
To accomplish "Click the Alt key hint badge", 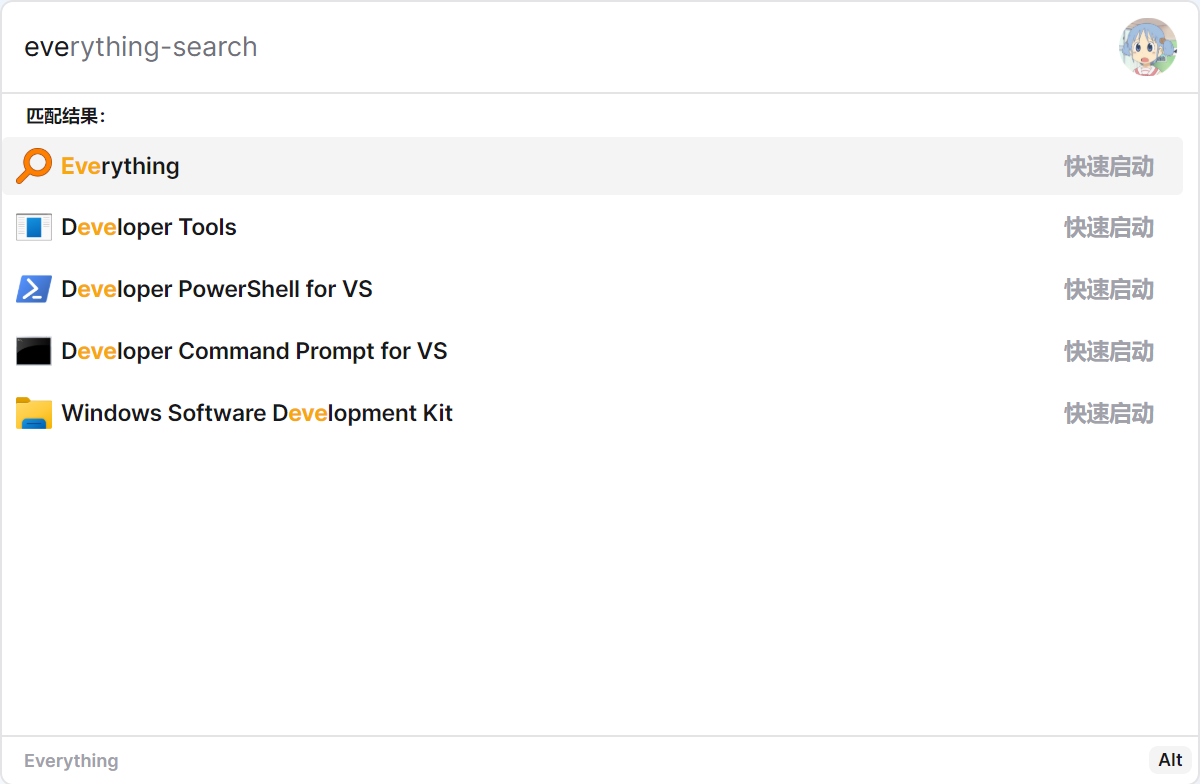I will (1170, 760).
